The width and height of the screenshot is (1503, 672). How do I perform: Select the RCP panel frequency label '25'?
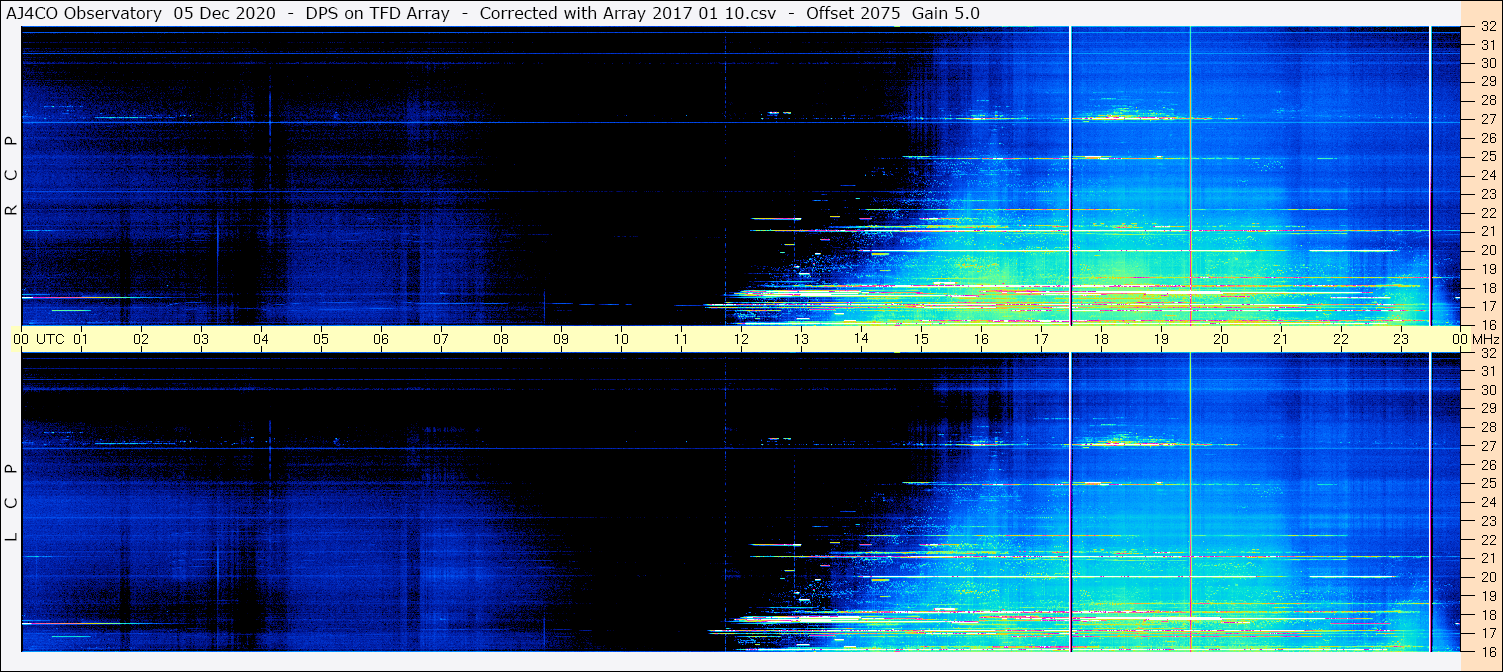[1487, 157]
